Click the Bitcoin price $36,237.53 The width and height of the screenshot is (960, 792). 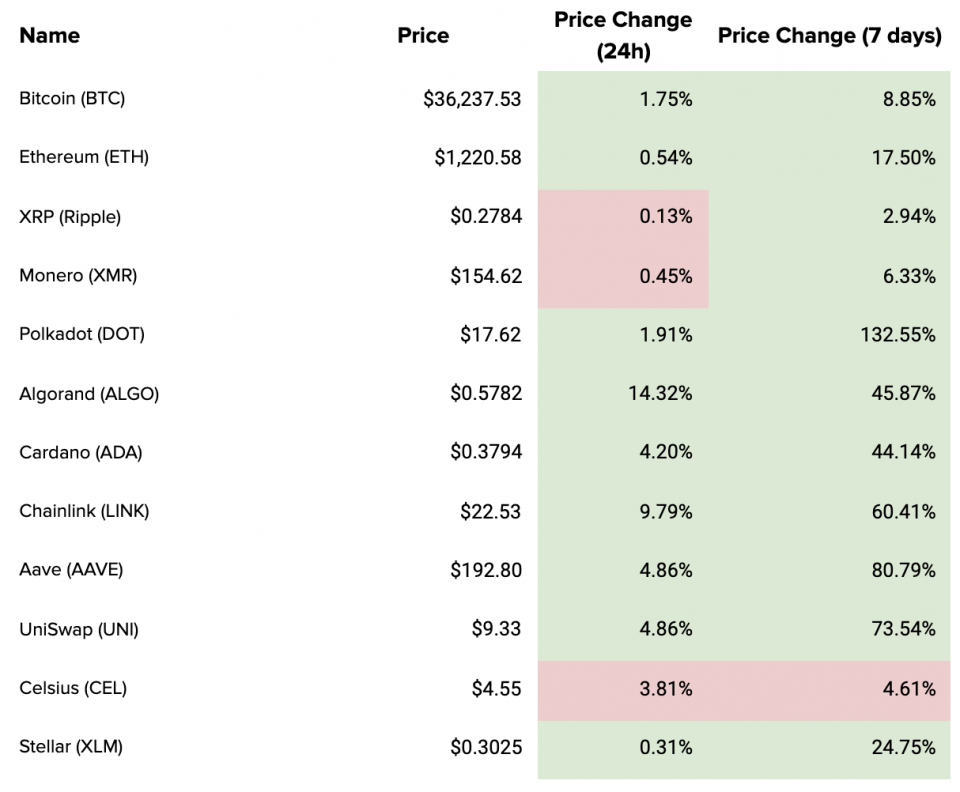click(x=472, y=99)
